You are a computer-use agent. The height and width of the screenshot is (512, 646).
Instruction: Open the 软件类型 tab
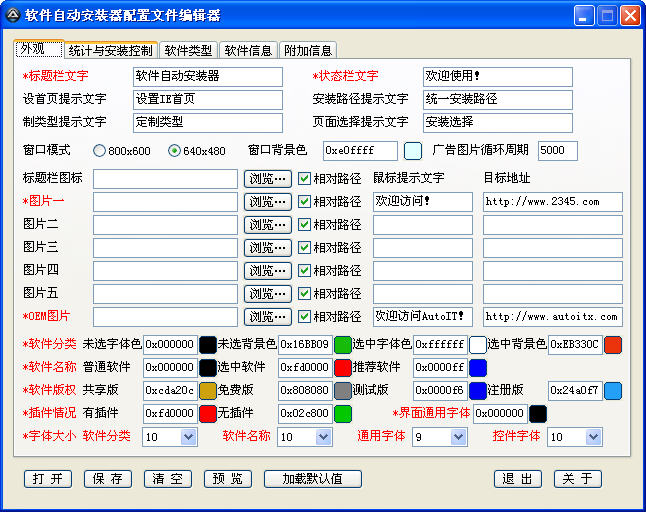188,51
